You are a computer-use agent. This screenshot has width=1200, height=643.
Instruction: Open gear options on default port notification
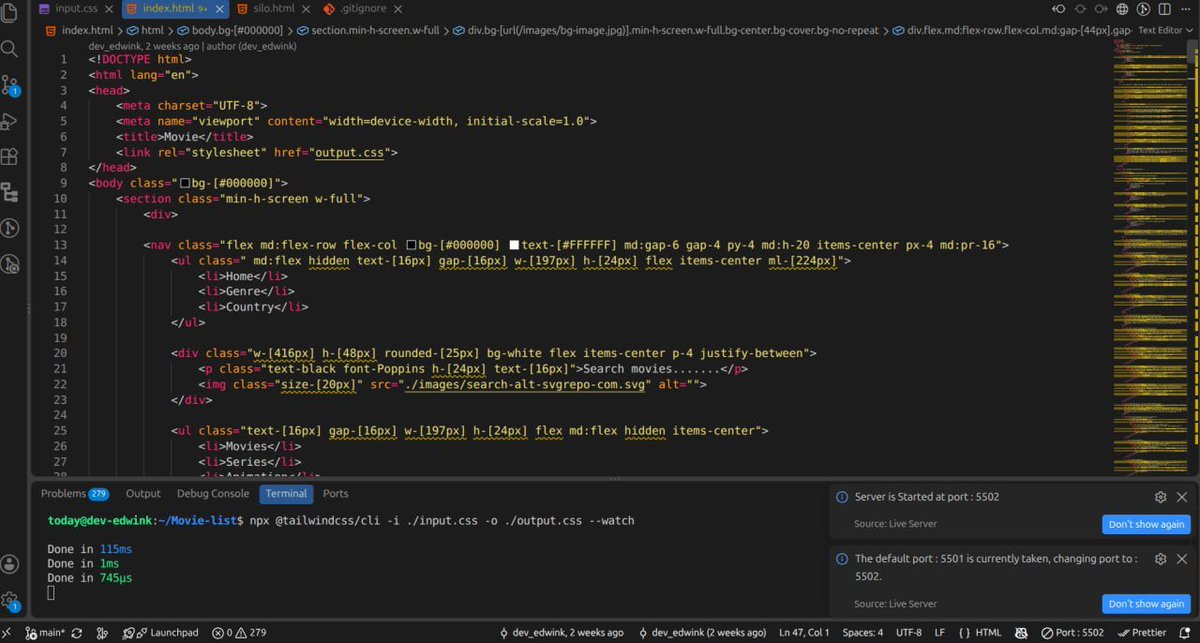tap(1160, 559)
